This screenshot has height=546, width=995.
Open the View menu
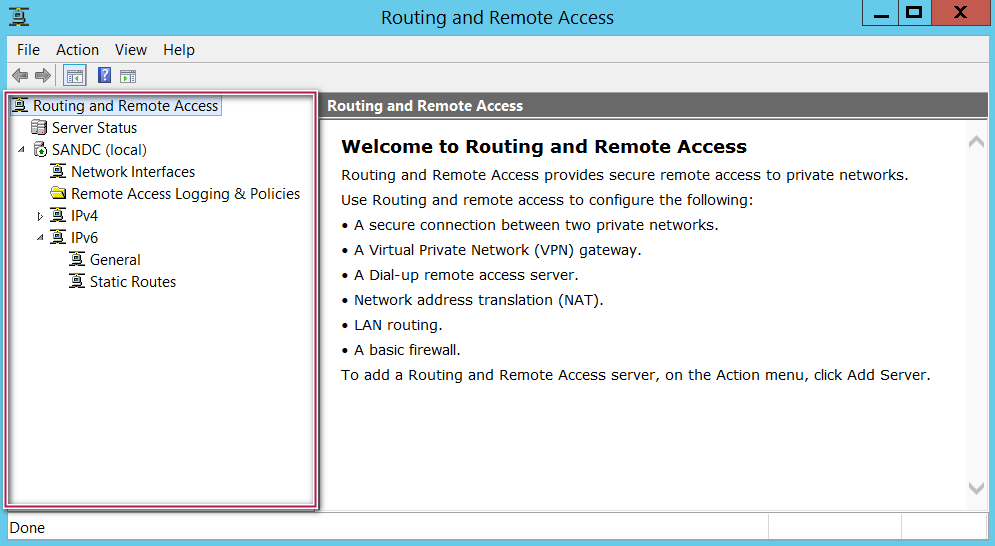(131, 50)
